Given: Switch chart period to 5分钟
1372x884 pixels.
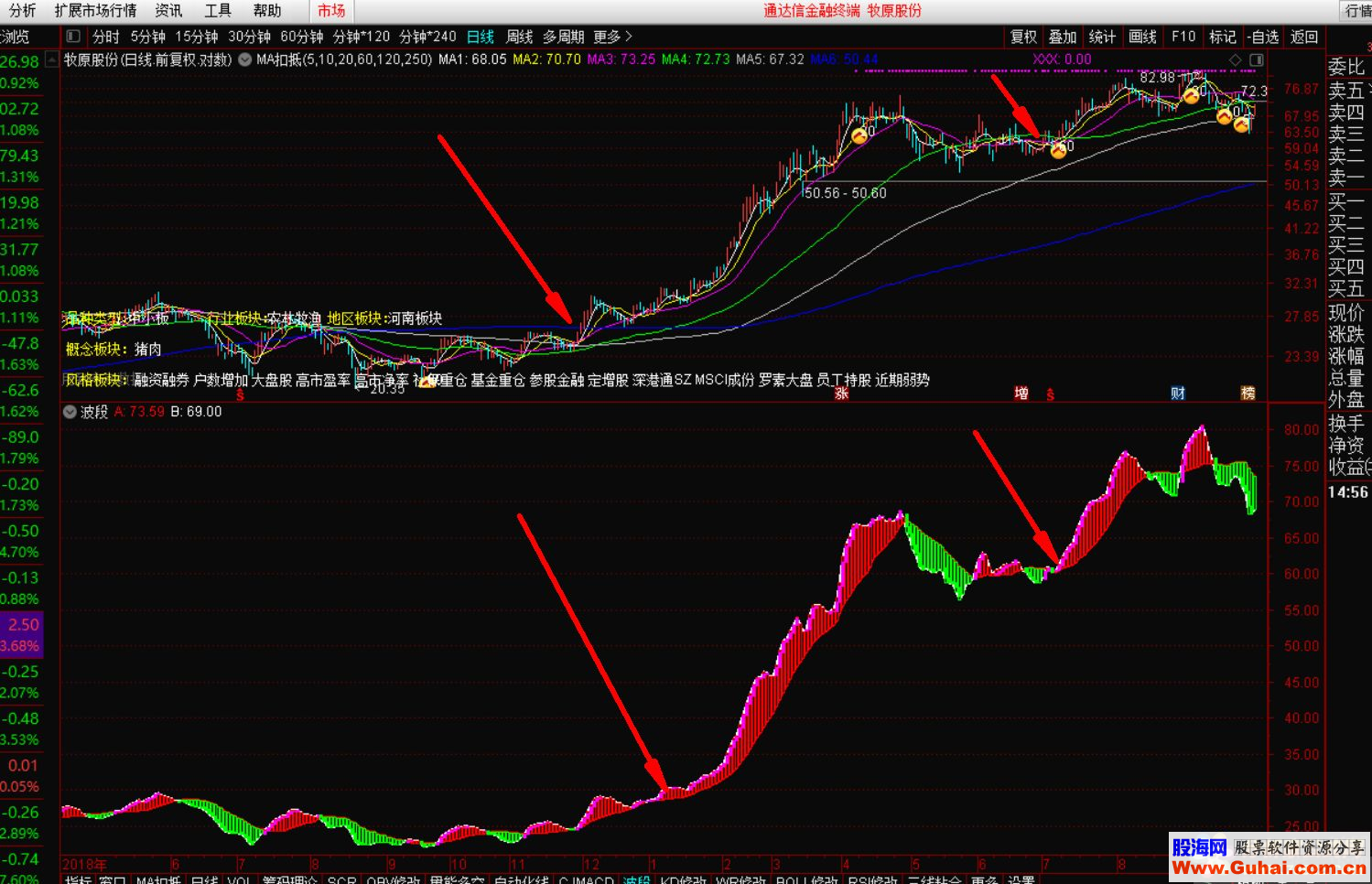Looking at the screenshot, I should pos(147,37).
